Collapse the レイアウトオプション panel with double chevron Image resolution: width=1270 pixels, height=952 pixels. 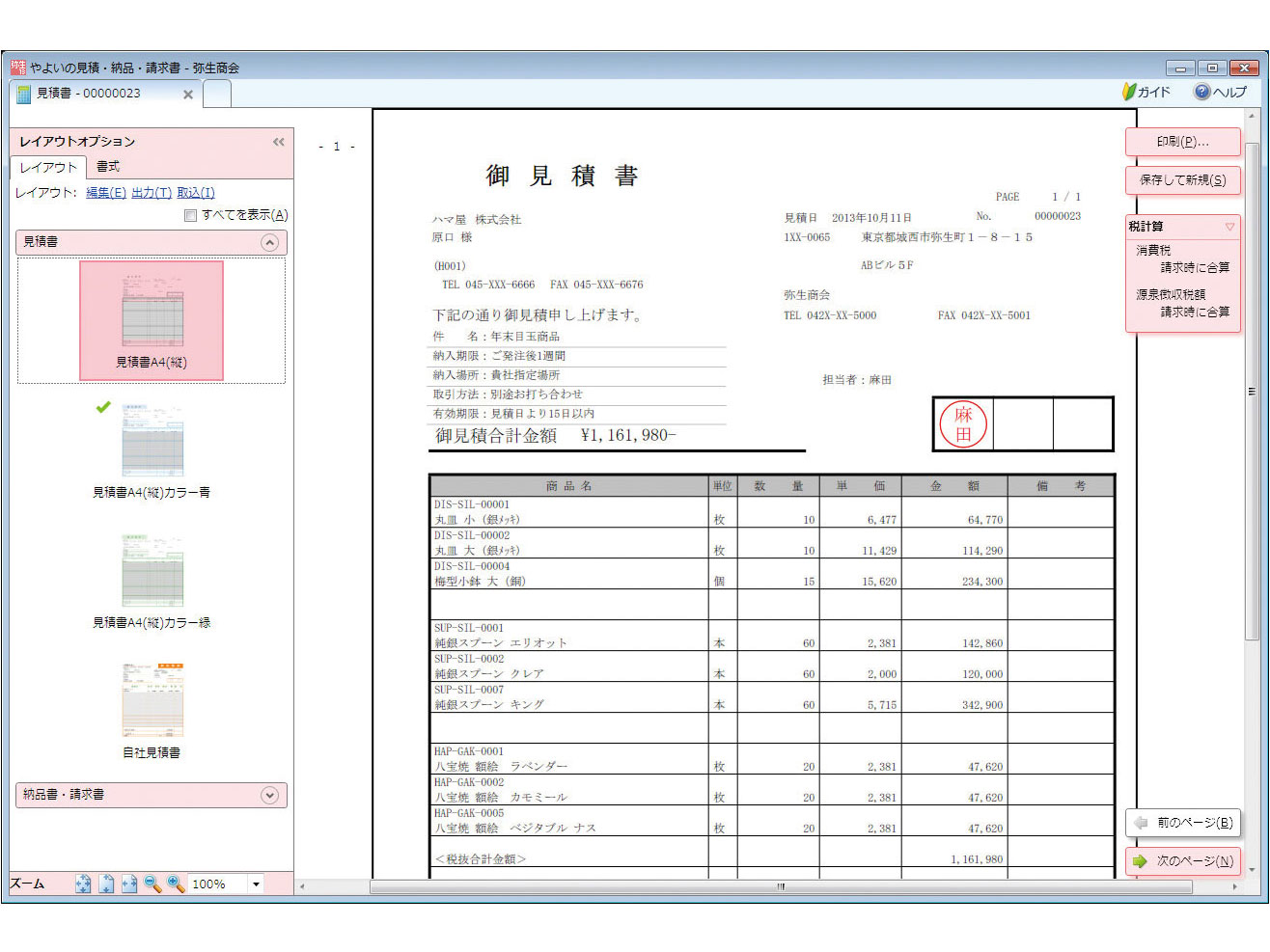tap(279, 142)
